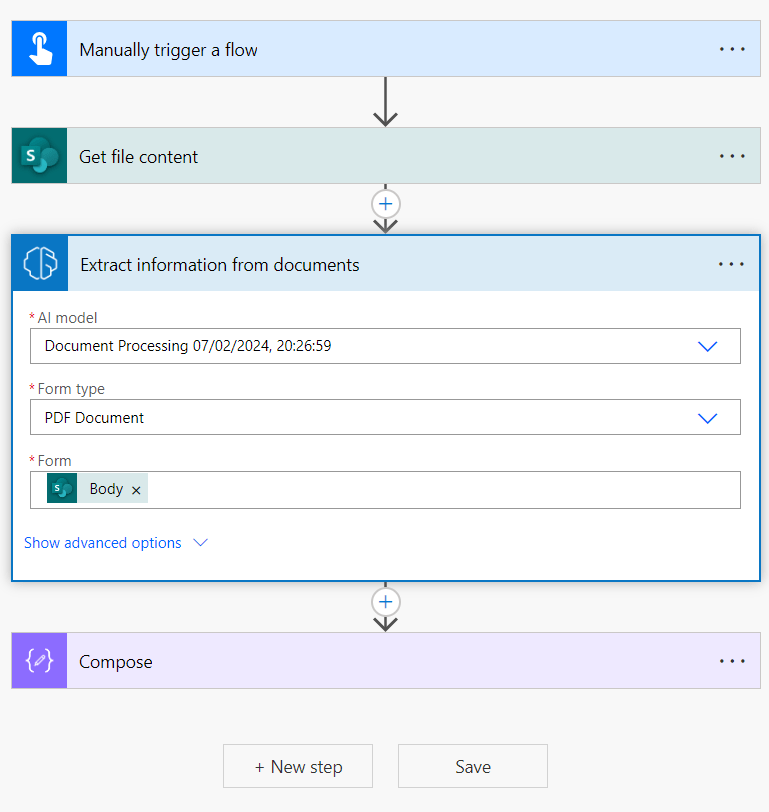This screenshot has height=812, width=769.
Task: Click inside the Form input field
Action: pyautogui.click(x=400, y=489)
